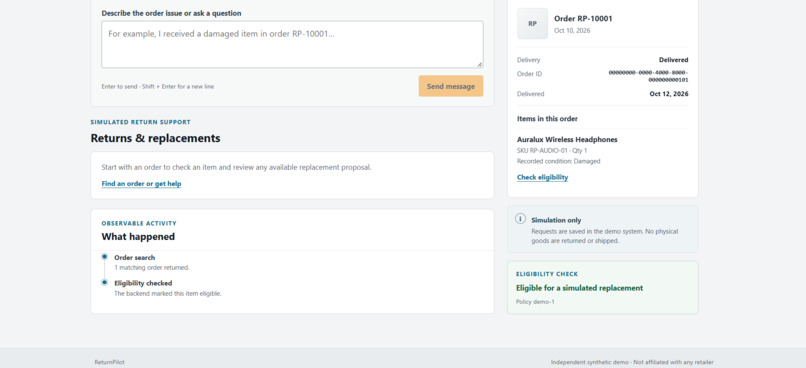Click the Order RP-10001 heading

583,19
